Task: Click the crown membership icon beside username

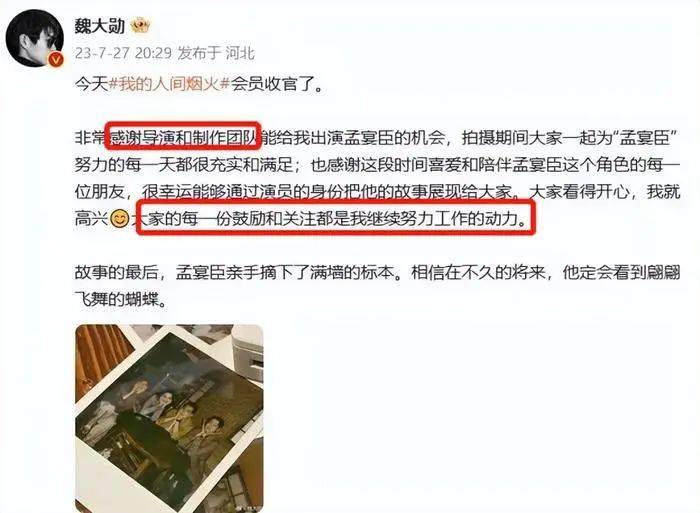Action: click(140, 25)
